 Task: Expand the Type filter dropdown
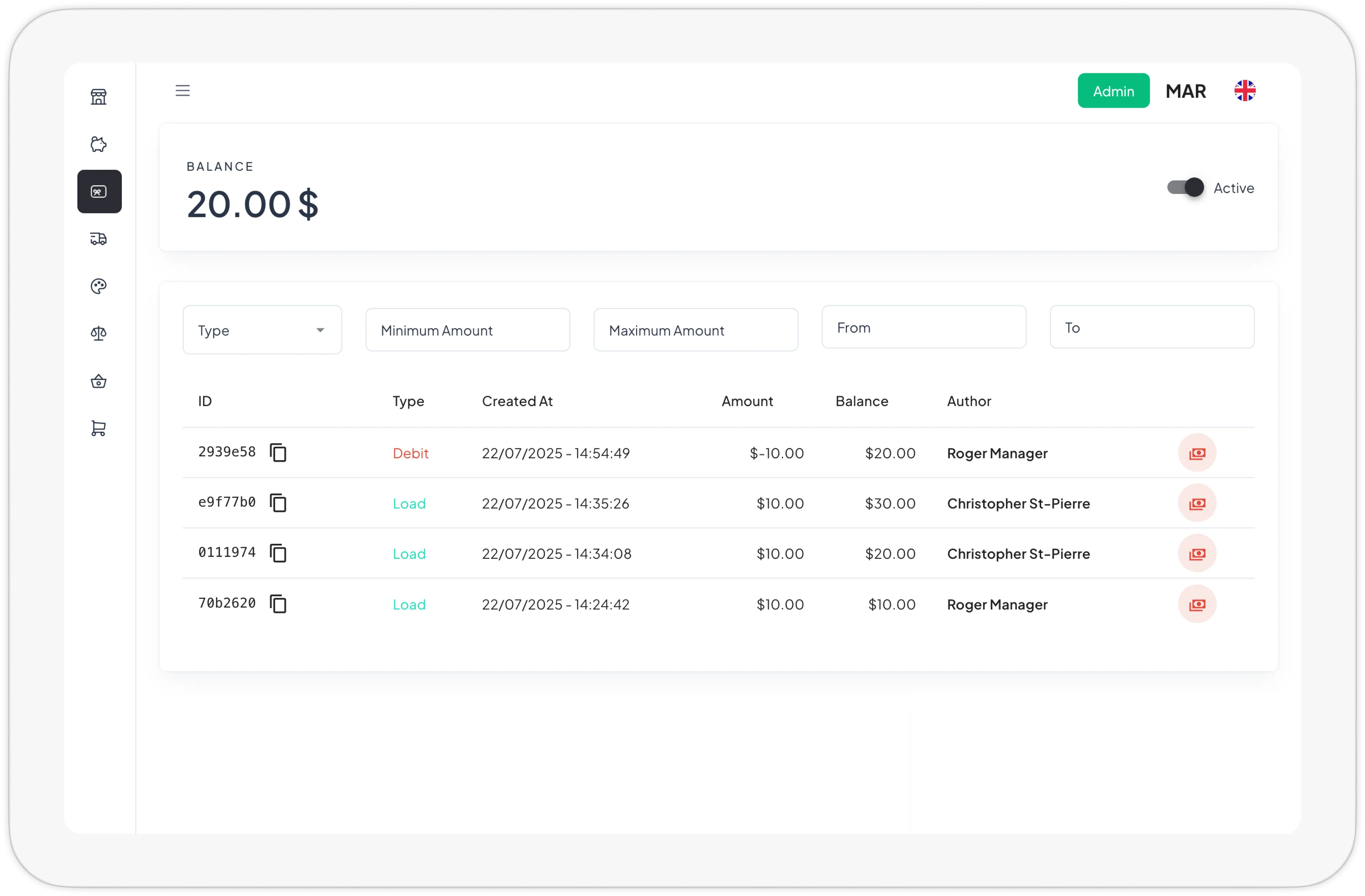pyautogui.click(x=262, y=330)
